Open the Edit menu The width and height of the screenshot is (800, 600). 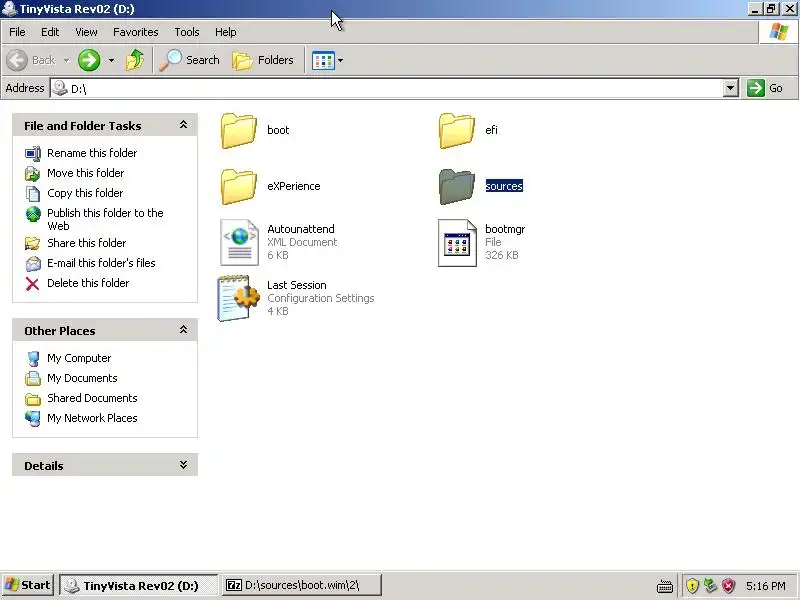(50, 32)
